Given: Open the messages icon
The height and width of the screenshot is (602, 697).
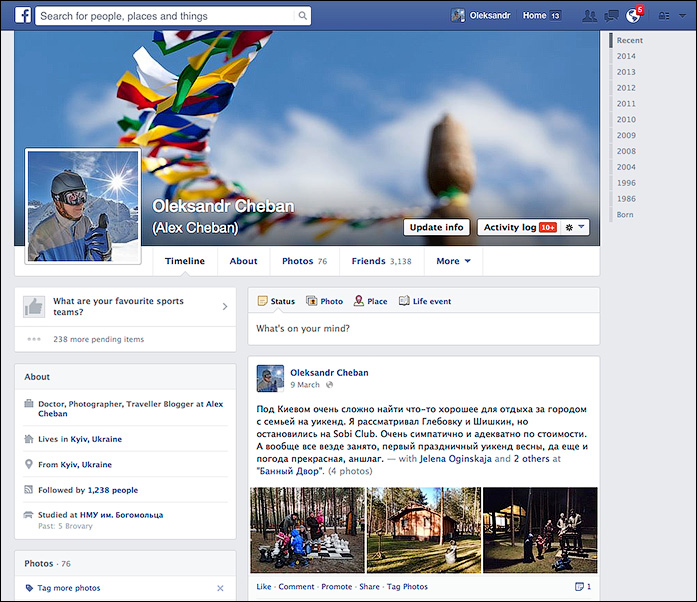Looking at the screenshot, I should point(611,16).
